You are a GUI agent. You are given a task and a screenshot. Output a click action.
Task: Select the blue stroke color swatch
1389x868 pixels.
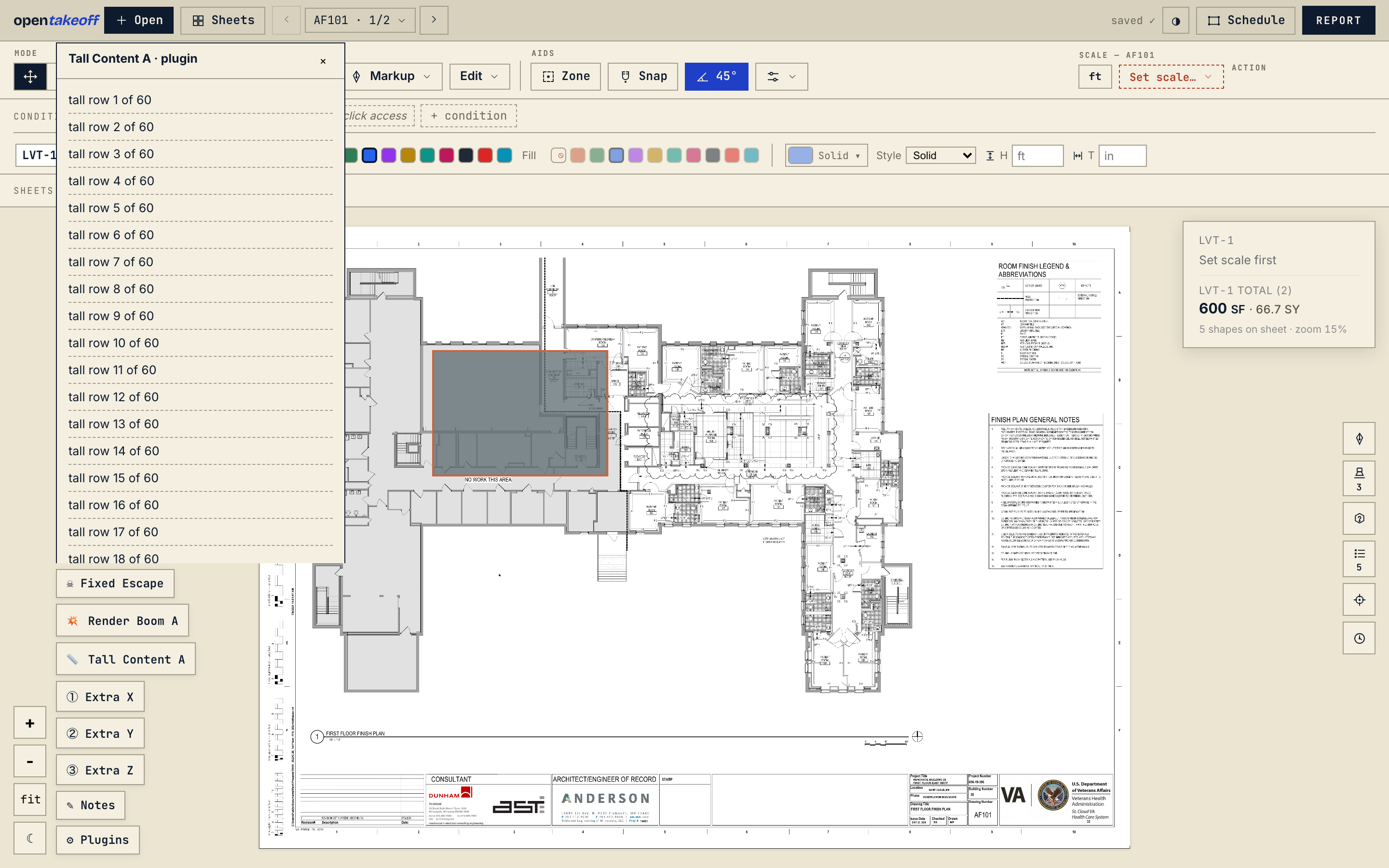369,156
